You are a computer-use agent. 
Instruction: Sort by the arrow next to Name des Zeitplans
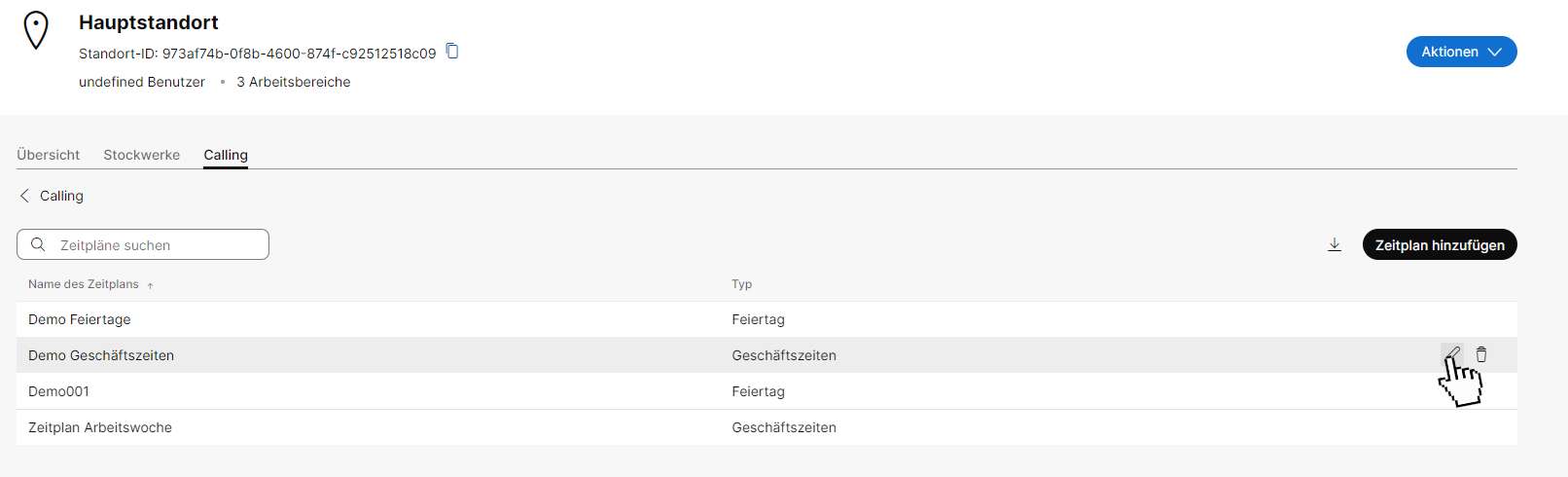tap(151, 285)
